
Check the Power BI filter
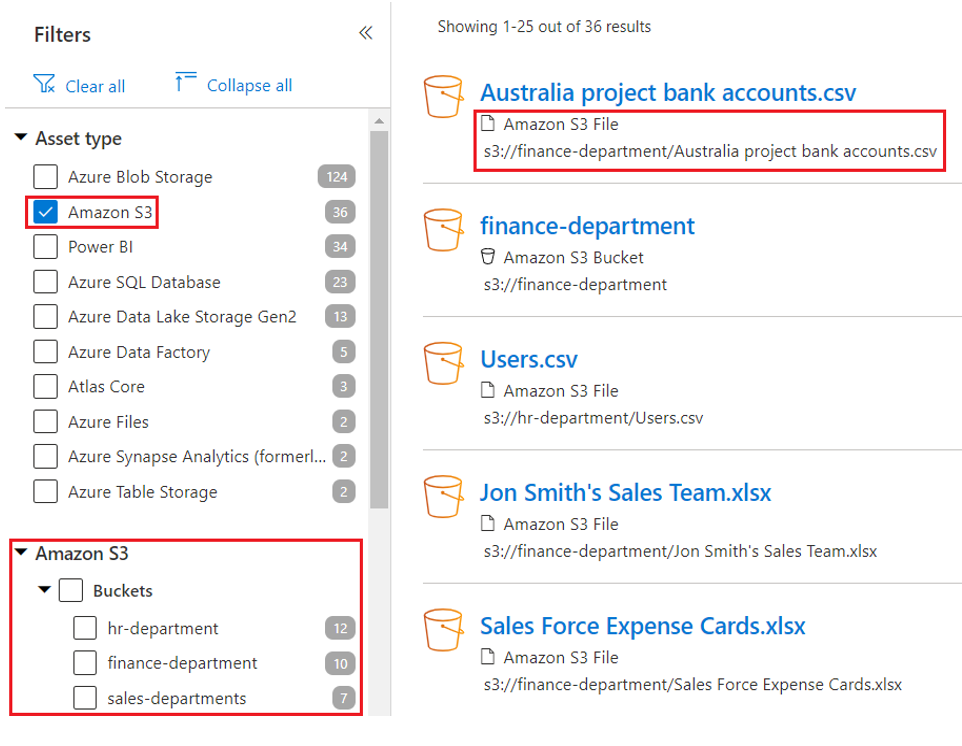click(45, 247)
